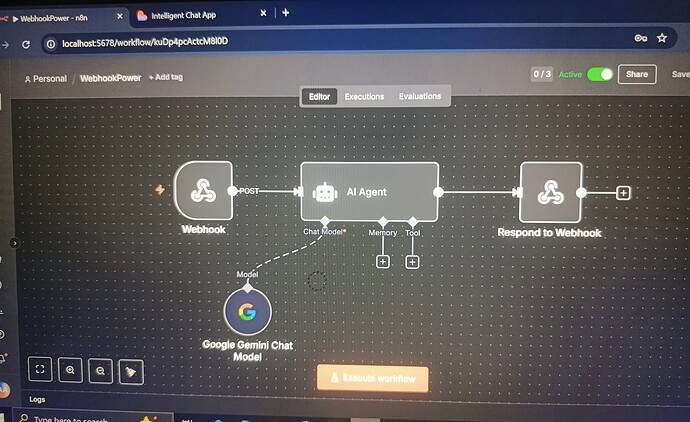Go to the Personal project
The image size is (690, 422).
tap(46, 79)
